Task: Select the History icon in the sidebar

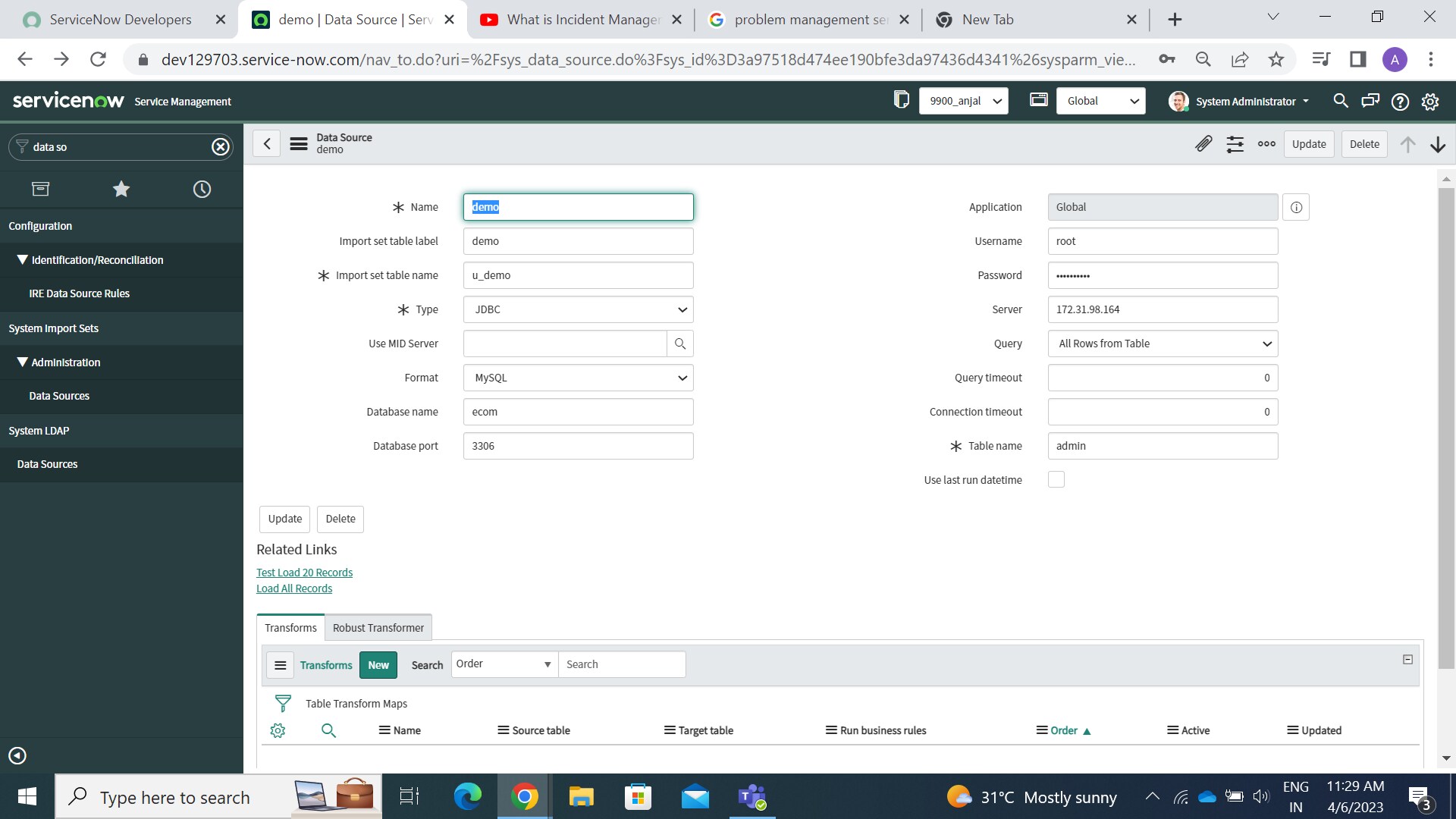Action: click(202, 189)
